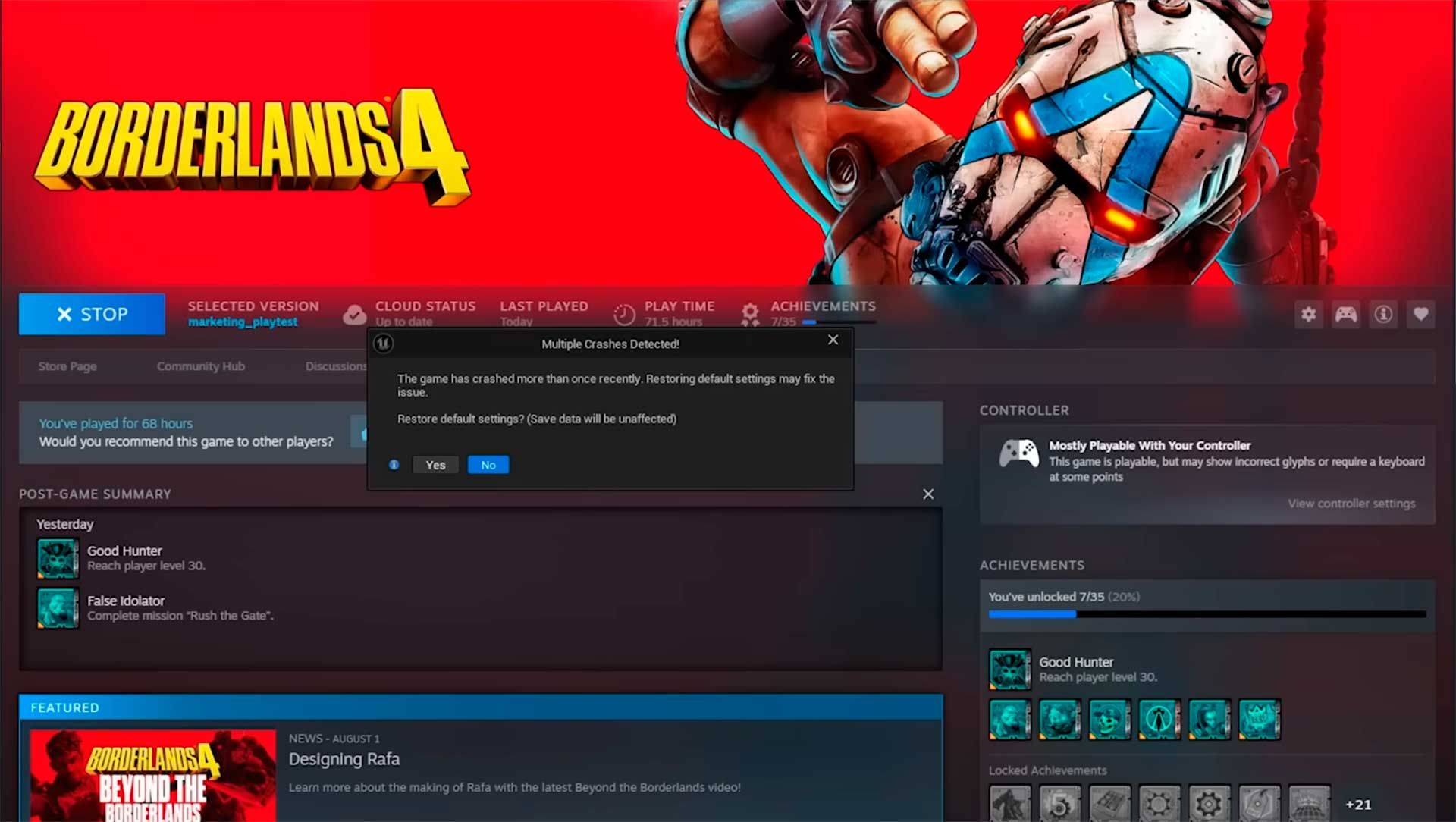Click the achievements unlocked progress bar
The height and width of the screenshot is (822, 1456).
click(x=1207, y=614)
